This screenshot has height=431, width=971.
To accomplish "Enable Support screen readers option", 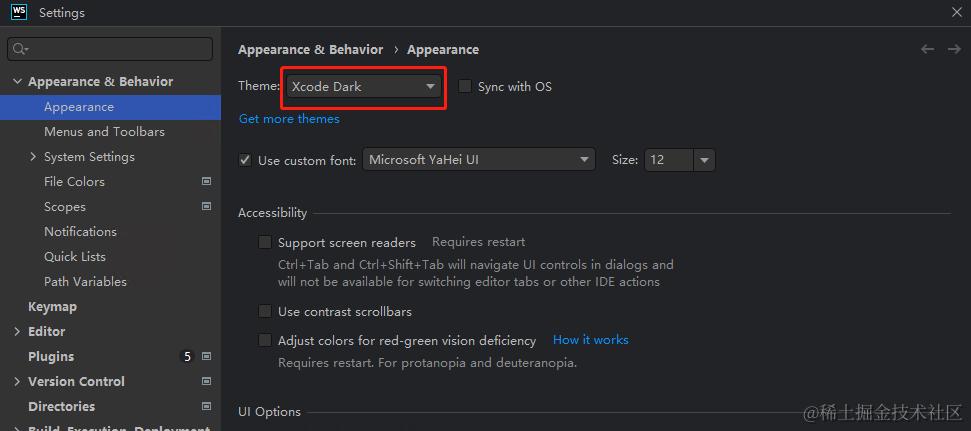I will click(x=265, y=242).
